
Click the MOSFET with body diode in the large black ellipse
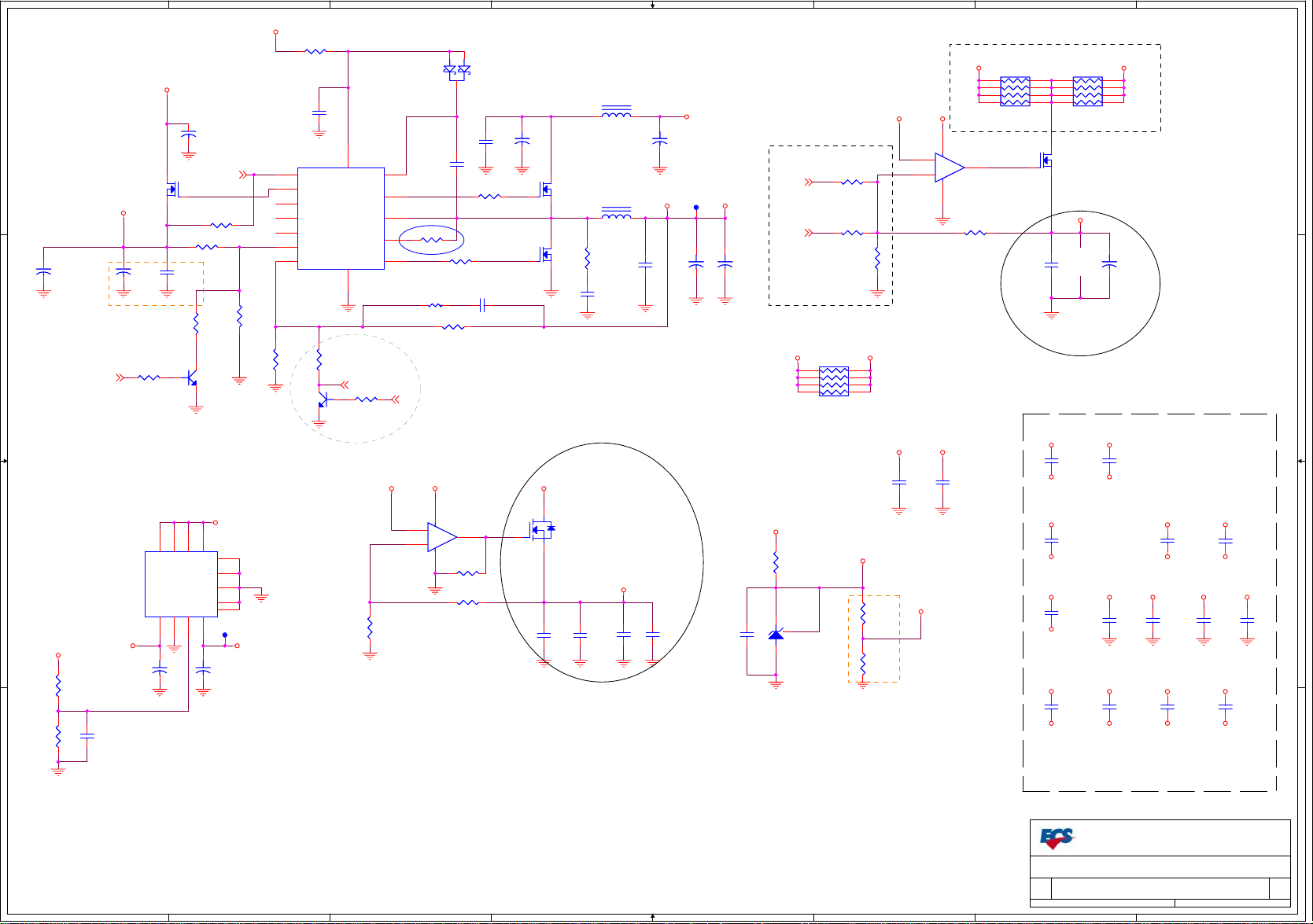[542, 530]
